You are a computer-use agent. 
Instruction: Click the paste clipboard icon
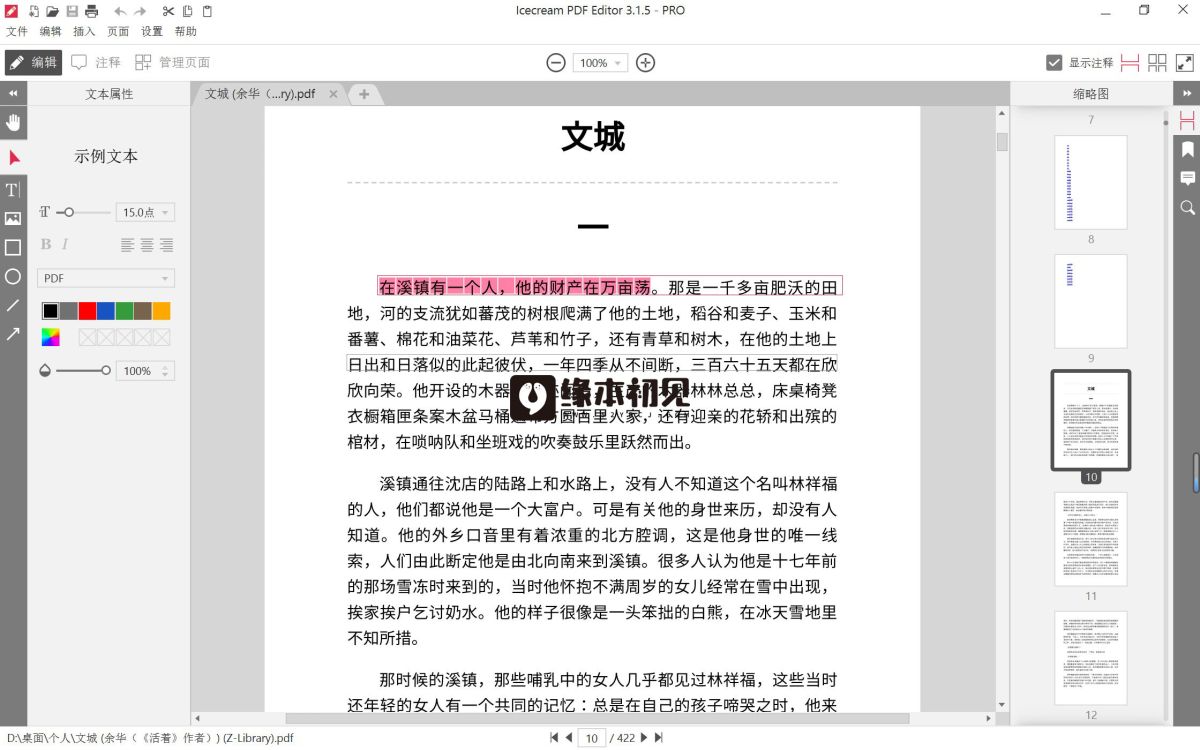207,11
